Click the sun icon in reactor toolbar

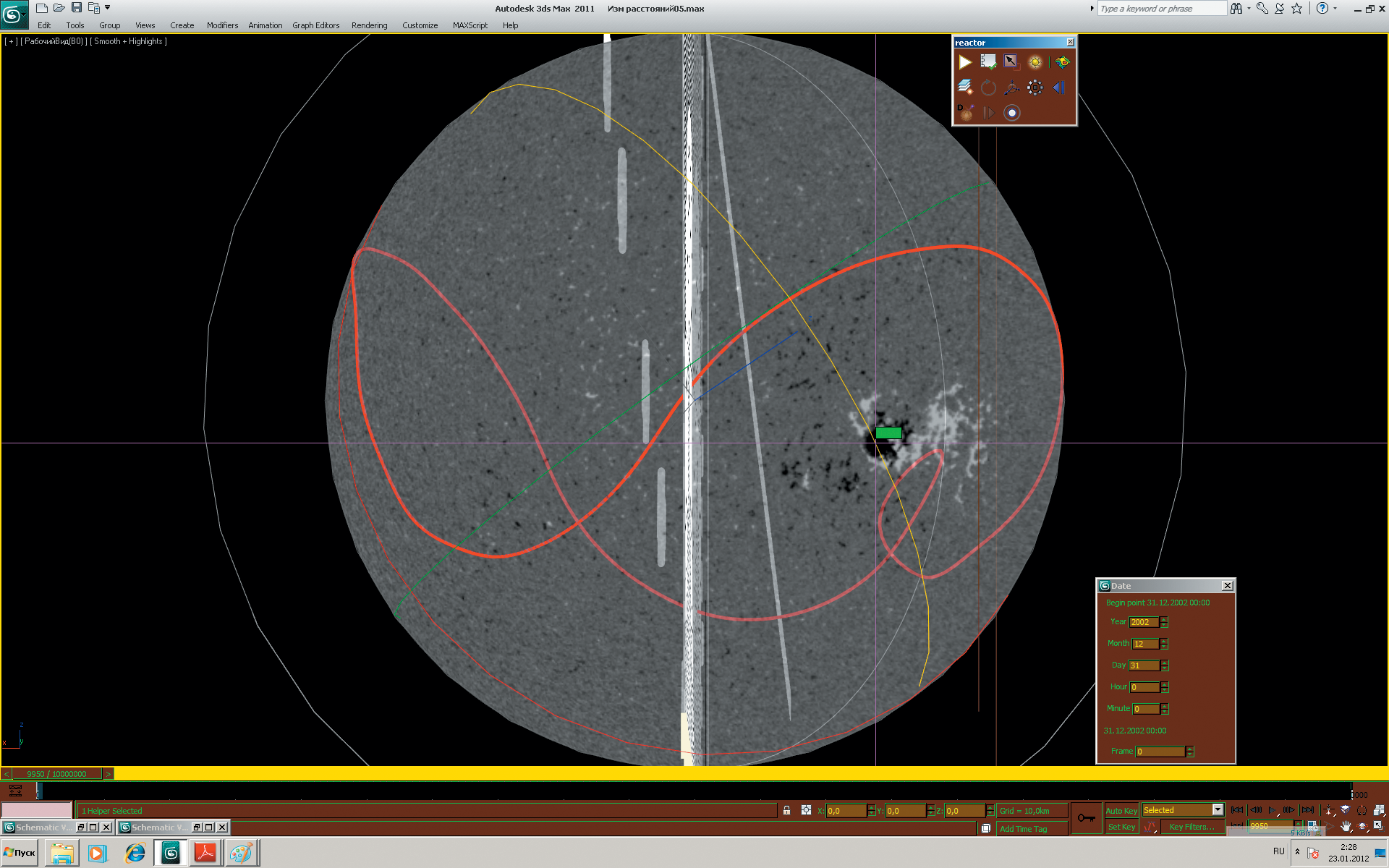coord(1035,63)
